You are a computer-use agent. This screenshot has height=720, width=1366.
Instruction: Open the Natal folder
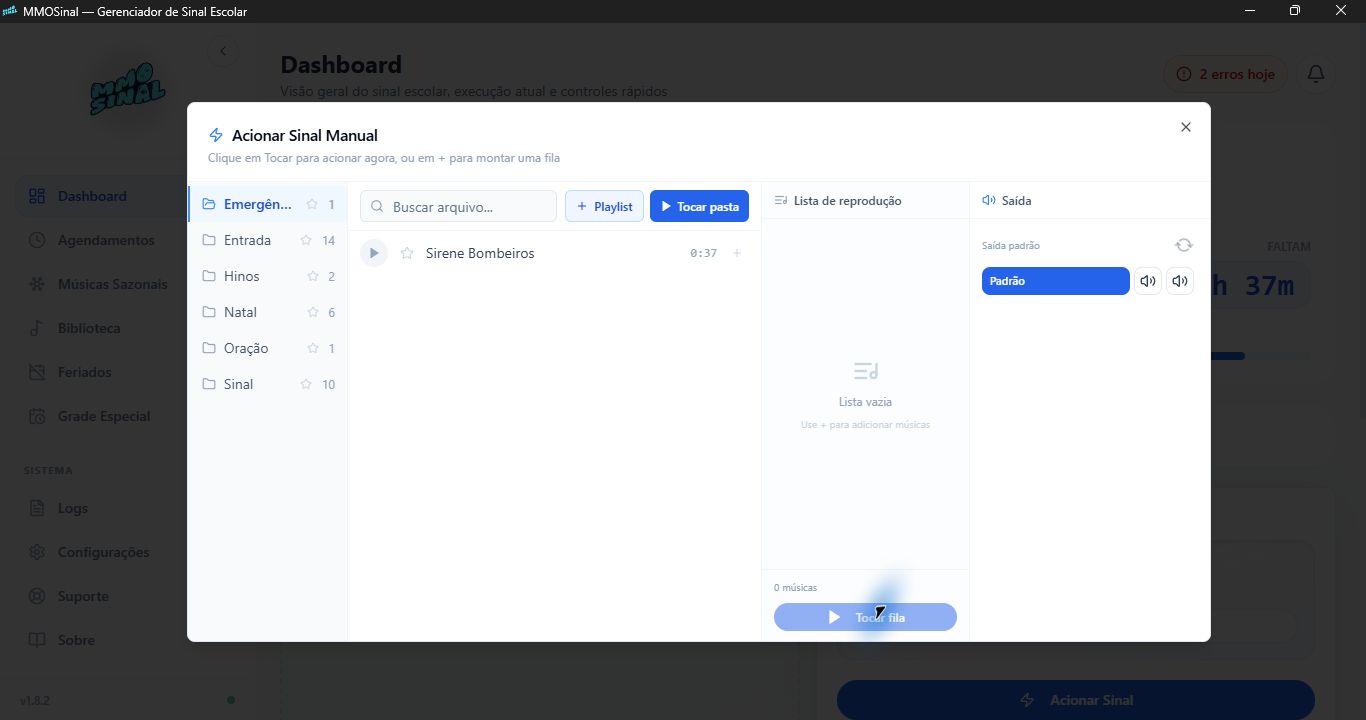267,312
